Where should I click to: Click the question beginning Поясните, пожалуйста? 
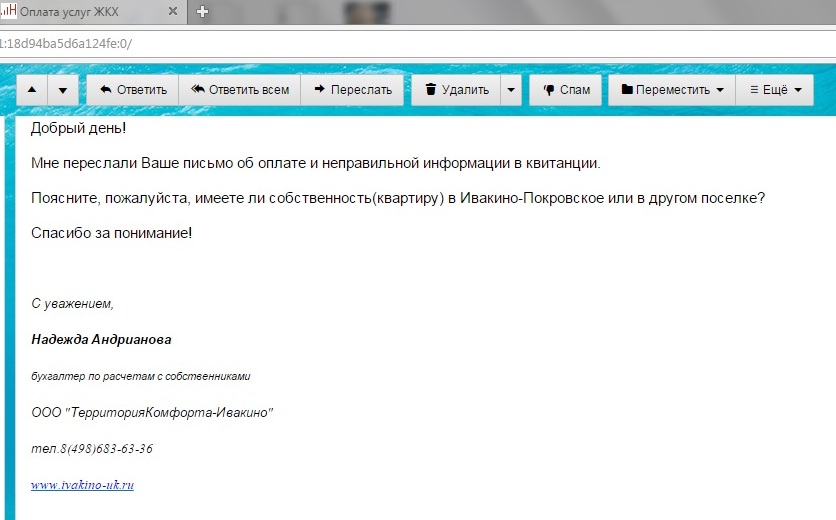click(x=398, y=198)
